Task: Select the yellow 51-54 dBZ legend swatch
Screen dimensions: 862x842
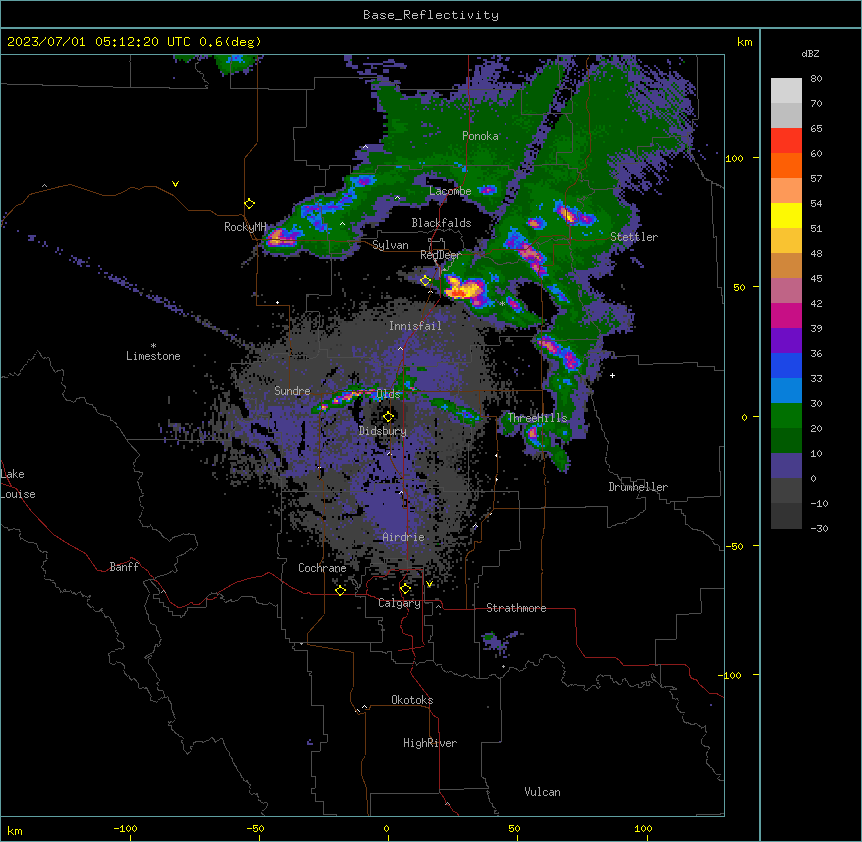Action: pos(786,216)
